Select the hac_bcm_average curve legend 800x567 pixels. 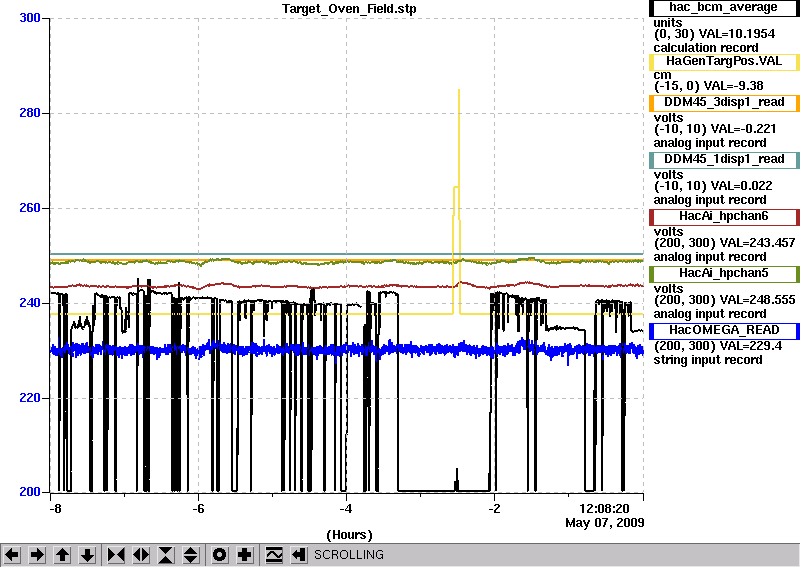click(x=723, y=8)
